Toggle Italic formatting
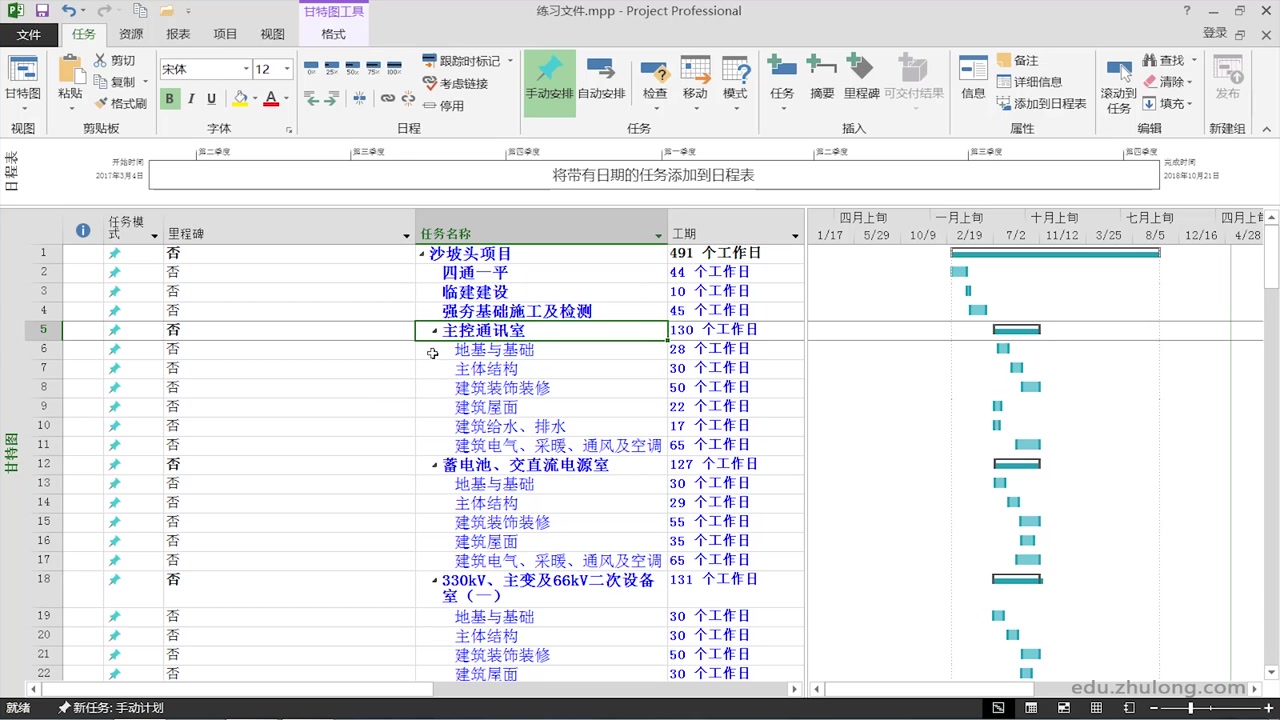 190,98
